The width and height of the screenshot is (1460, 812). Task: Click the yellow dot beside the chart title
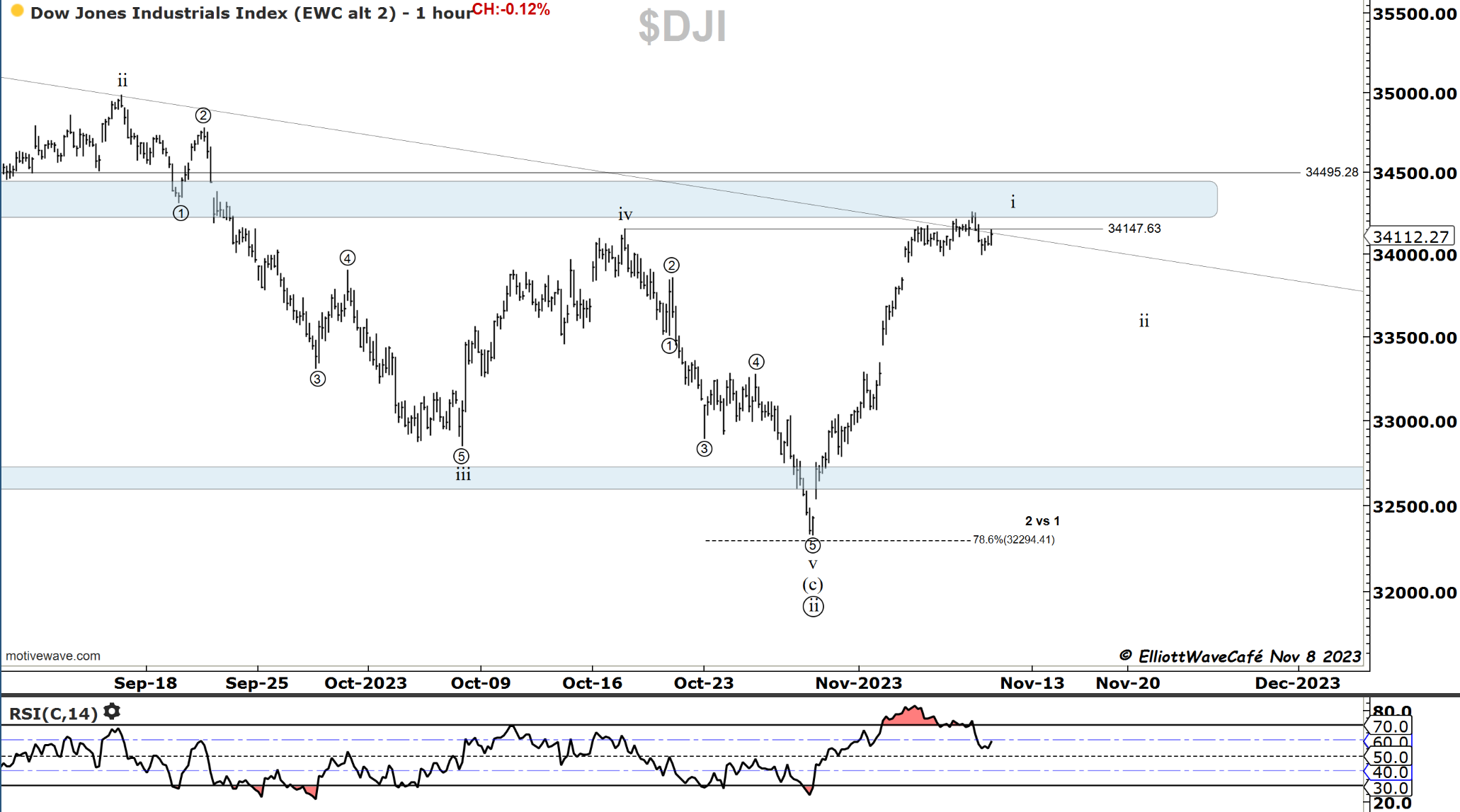point(18,11)
